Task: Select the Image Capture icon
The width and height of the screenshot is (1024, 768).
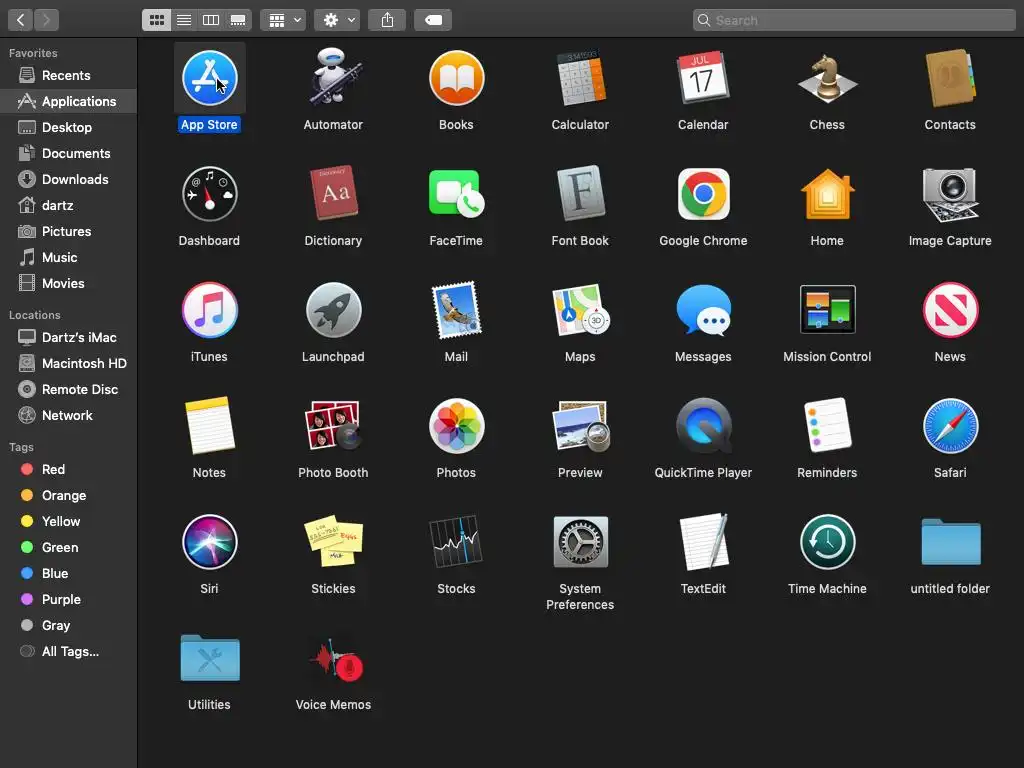Action: pos(950,194)
